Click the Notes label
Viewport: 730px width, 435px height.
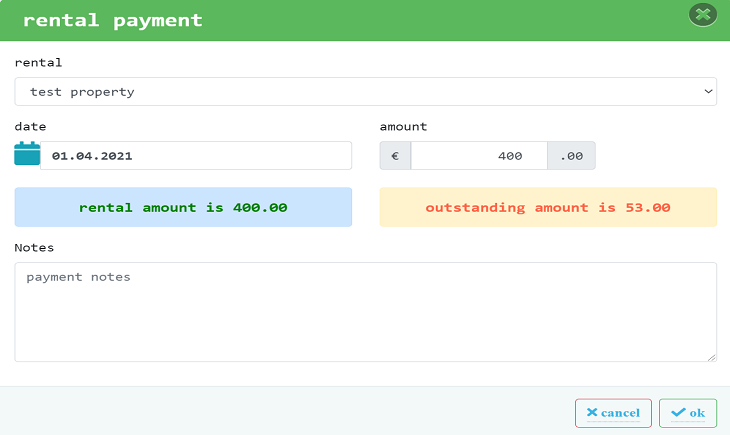click(34, 247)
